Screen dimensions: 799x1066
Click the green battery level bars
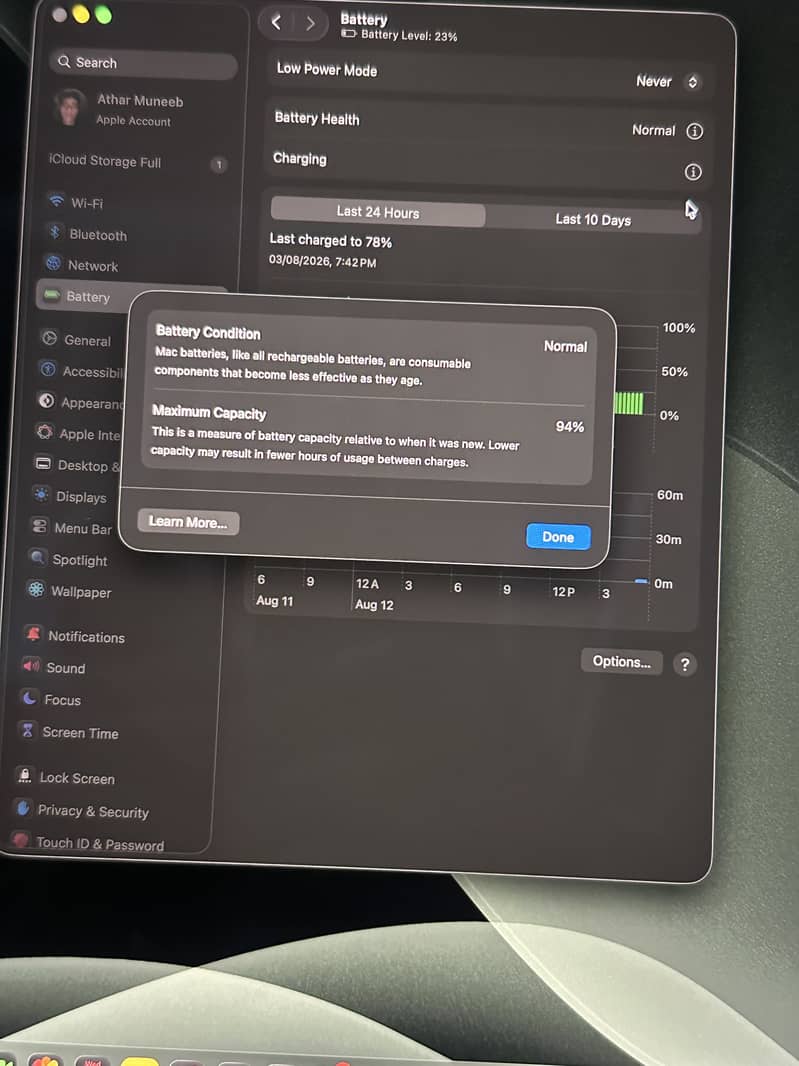point(628,403)
